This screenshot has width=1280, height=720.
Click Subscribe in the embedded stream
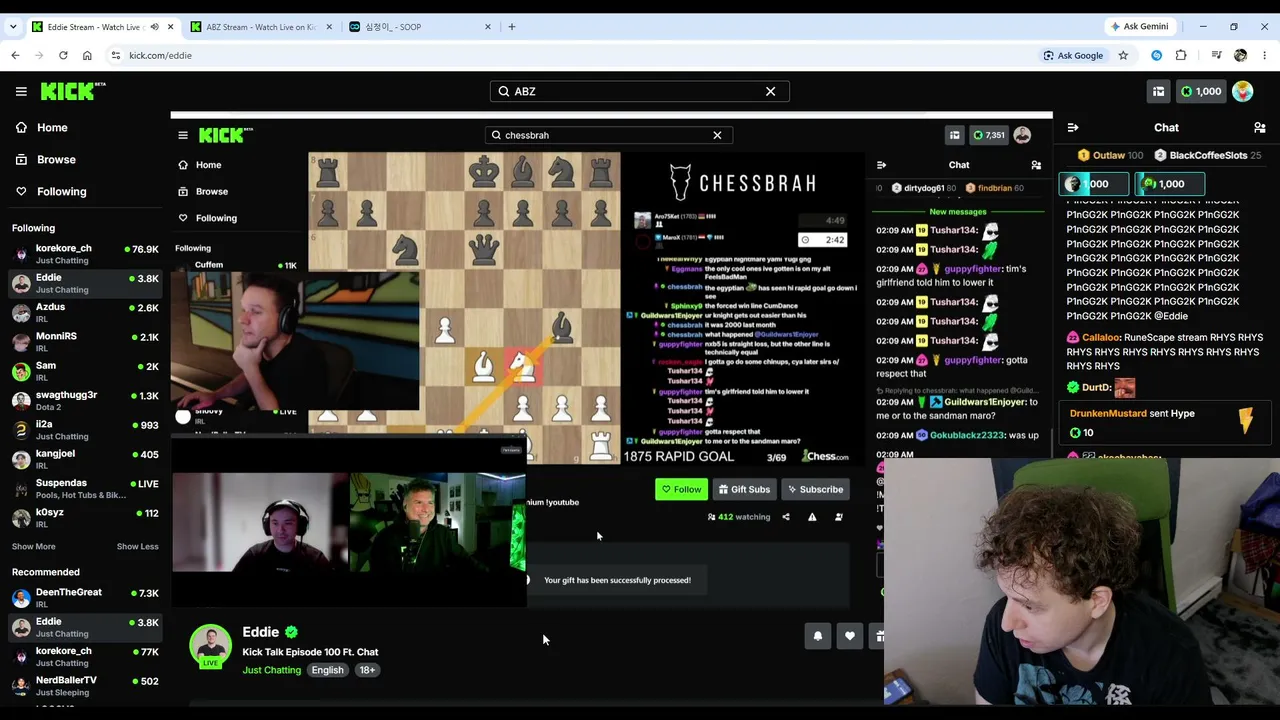814,489
